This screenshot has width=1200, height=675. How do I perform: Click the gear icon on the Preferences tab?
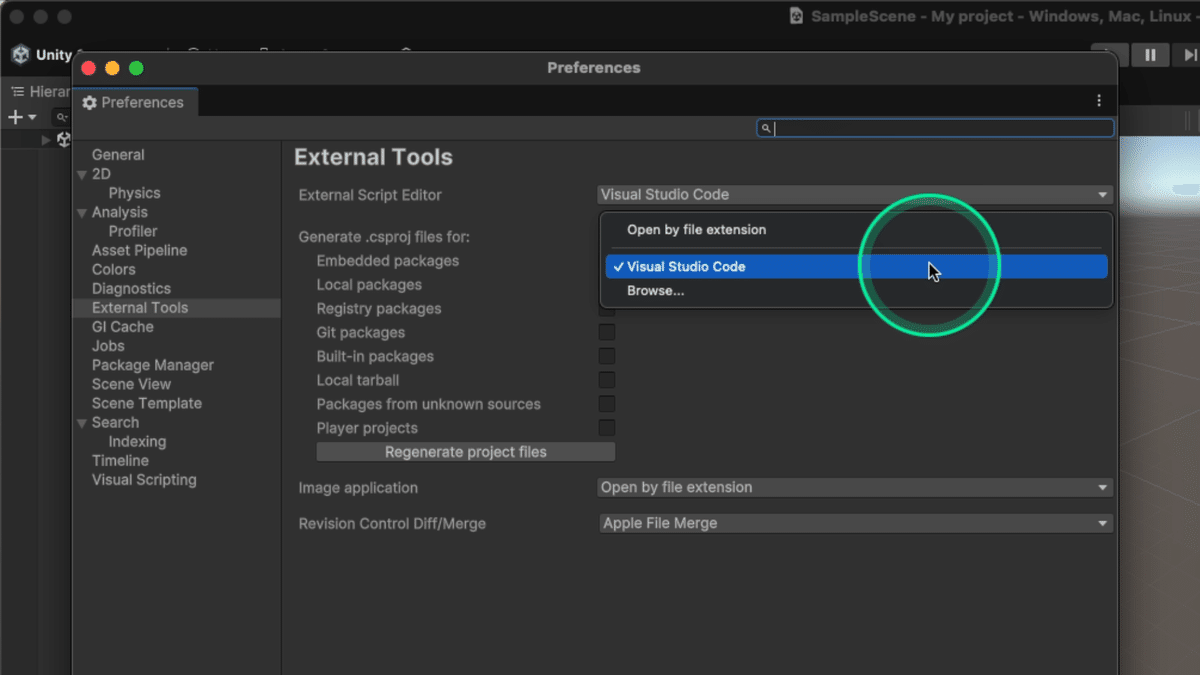pos(89,103)
